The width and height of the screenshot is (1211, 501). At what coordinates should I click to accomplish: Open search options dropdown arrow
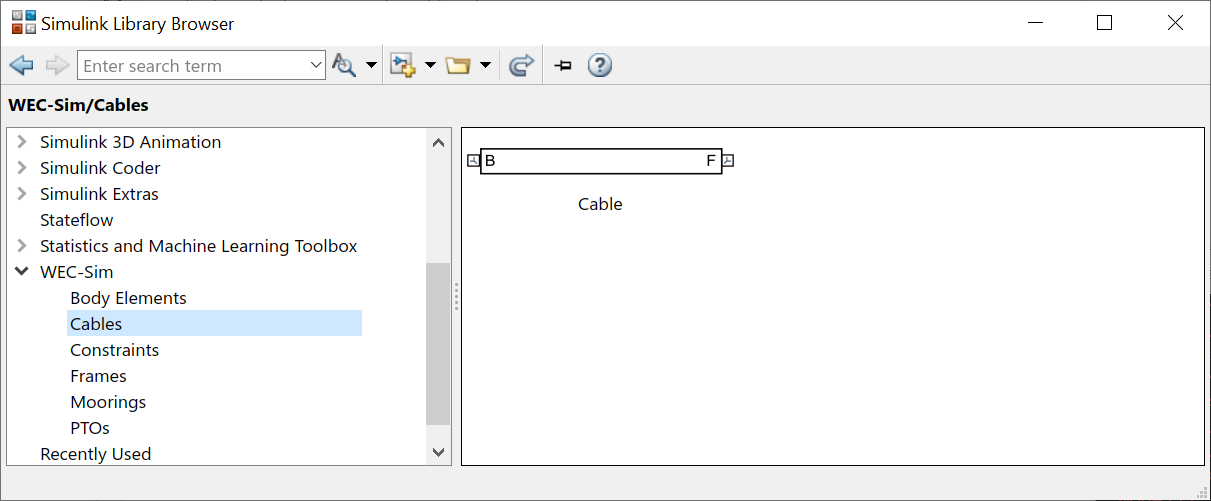(x=371, y=66)
